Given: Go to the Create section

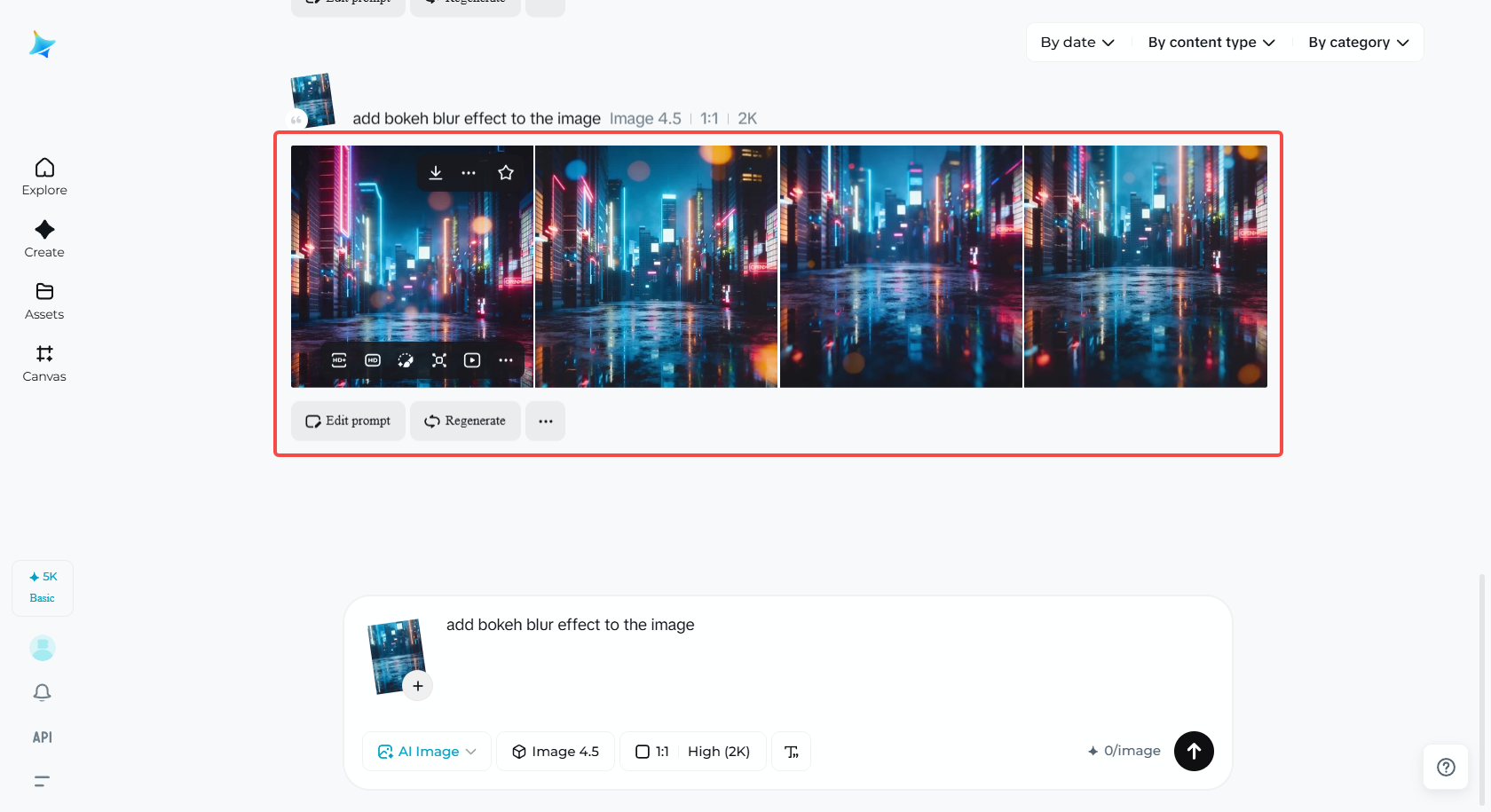Looking at the screenshot, I should (x=44, y=240).
